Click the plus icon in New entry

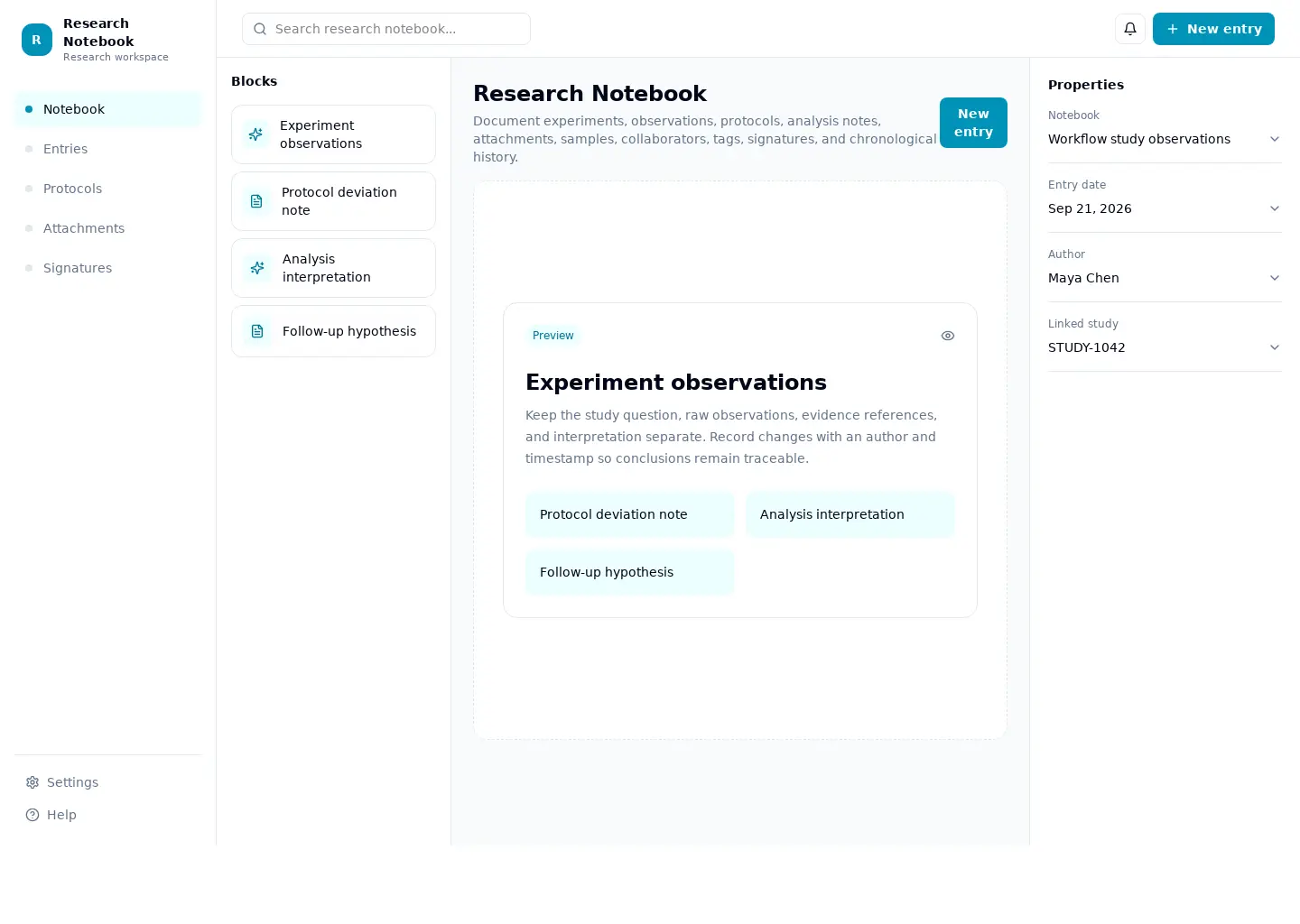point(1173,29)
